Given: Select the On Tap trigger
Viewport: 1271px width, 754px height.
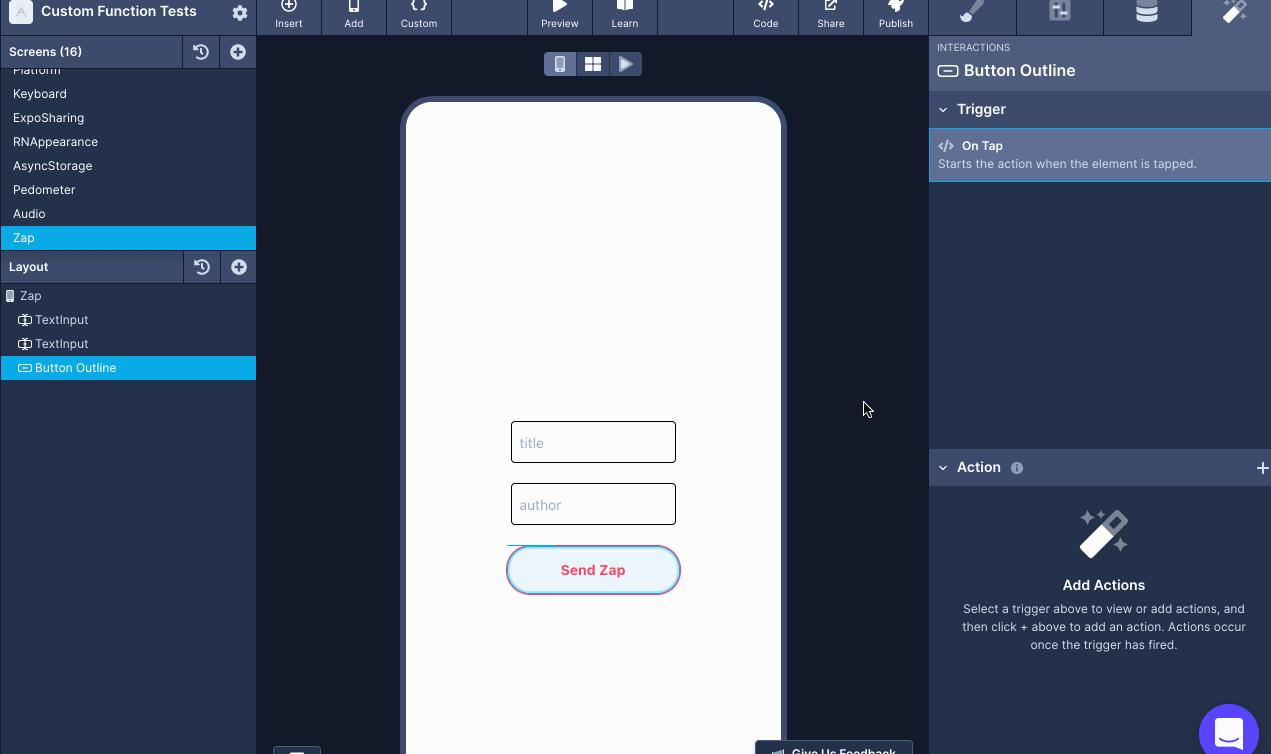Looking at the screenshot, I should 1100,155.
